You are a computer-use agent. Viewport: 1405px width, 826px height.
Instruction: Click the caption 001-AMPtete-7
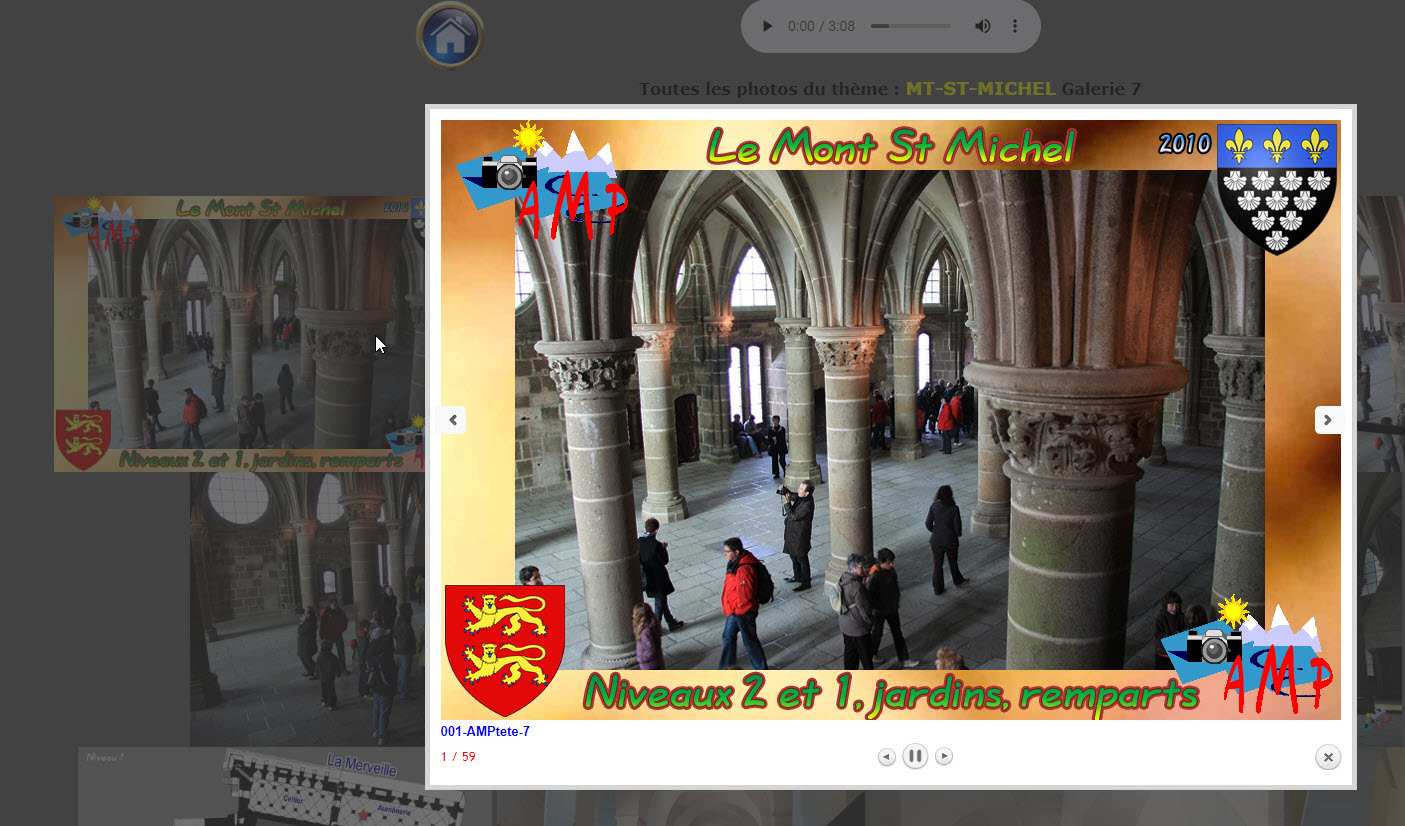point(485,732)
